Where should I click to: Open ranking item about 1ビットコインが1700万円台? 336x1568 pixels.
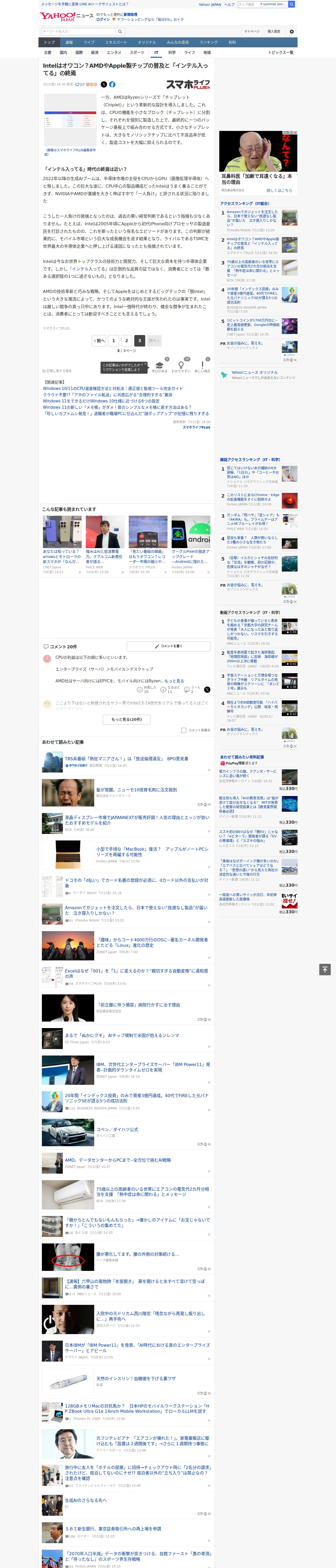253,325
